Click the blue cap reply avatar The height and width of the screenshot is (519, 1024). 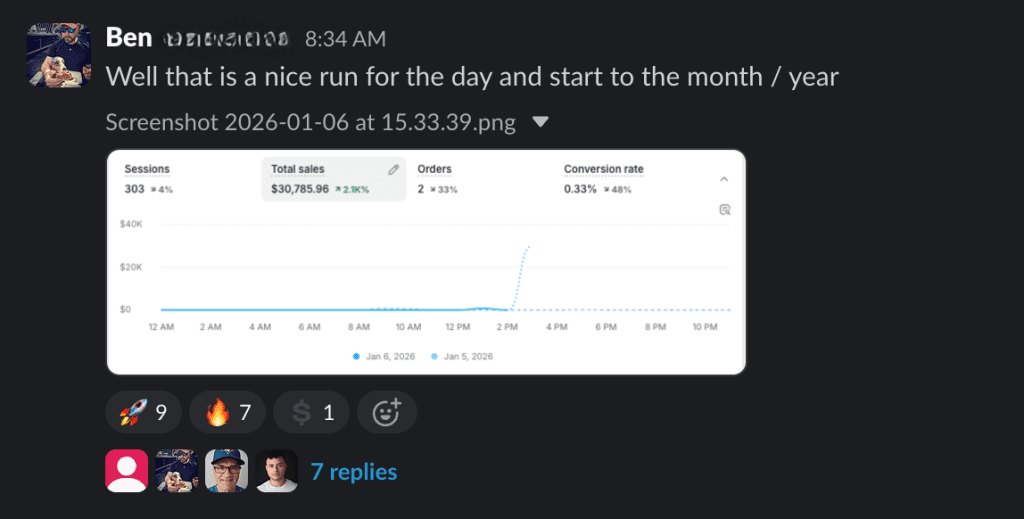[226, 471]
